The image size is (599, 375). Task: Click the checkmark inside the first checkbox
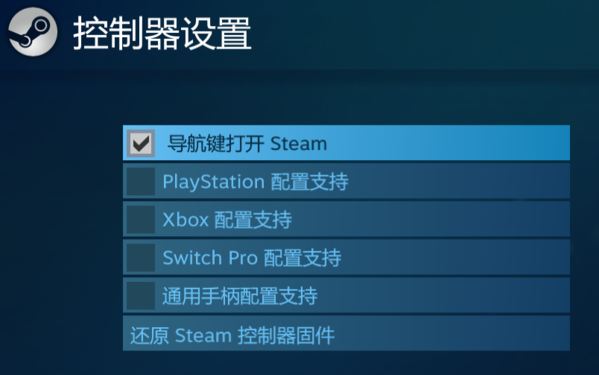(x=141, y=144)
